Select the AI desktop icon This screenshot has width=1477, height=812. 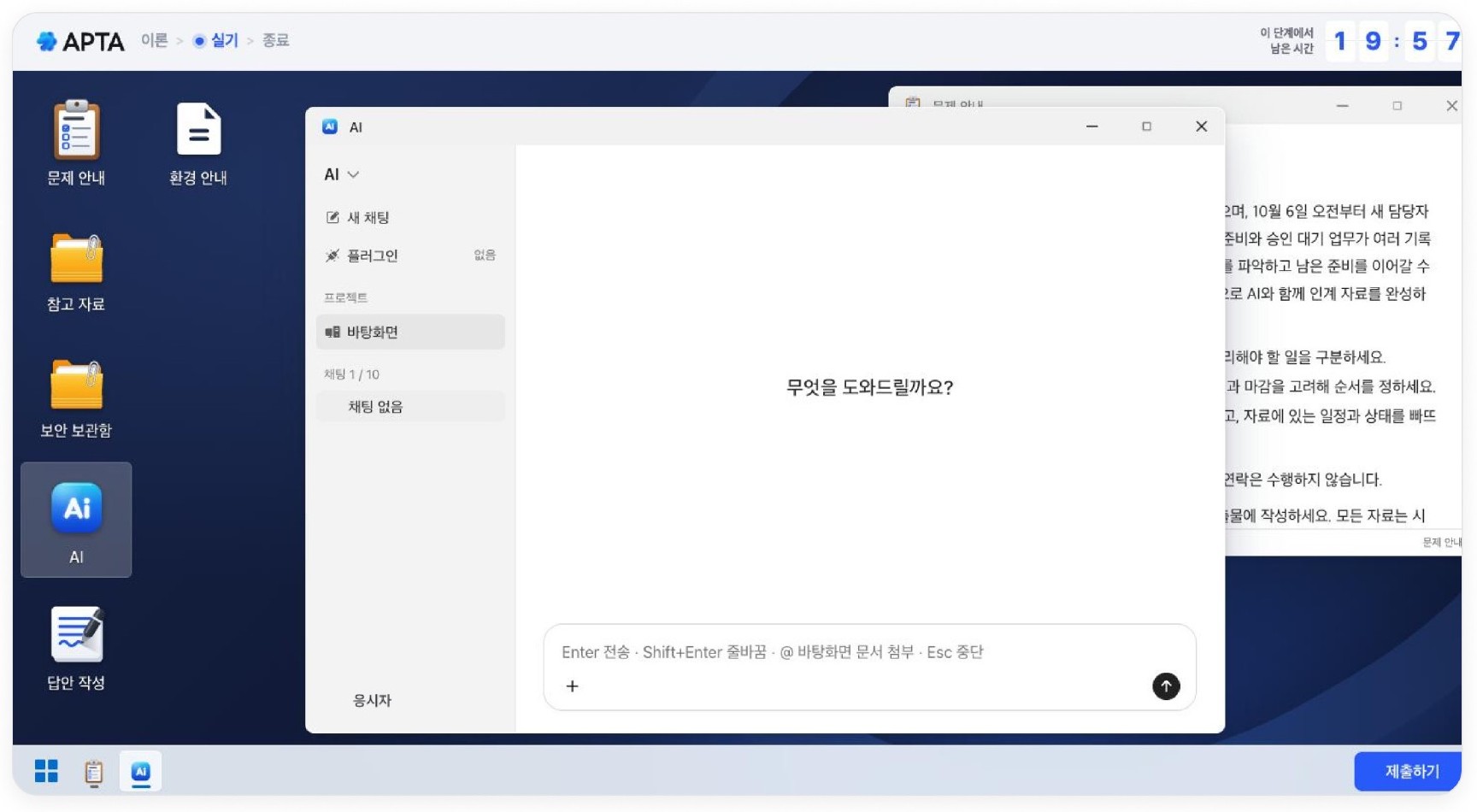[76, 520]
